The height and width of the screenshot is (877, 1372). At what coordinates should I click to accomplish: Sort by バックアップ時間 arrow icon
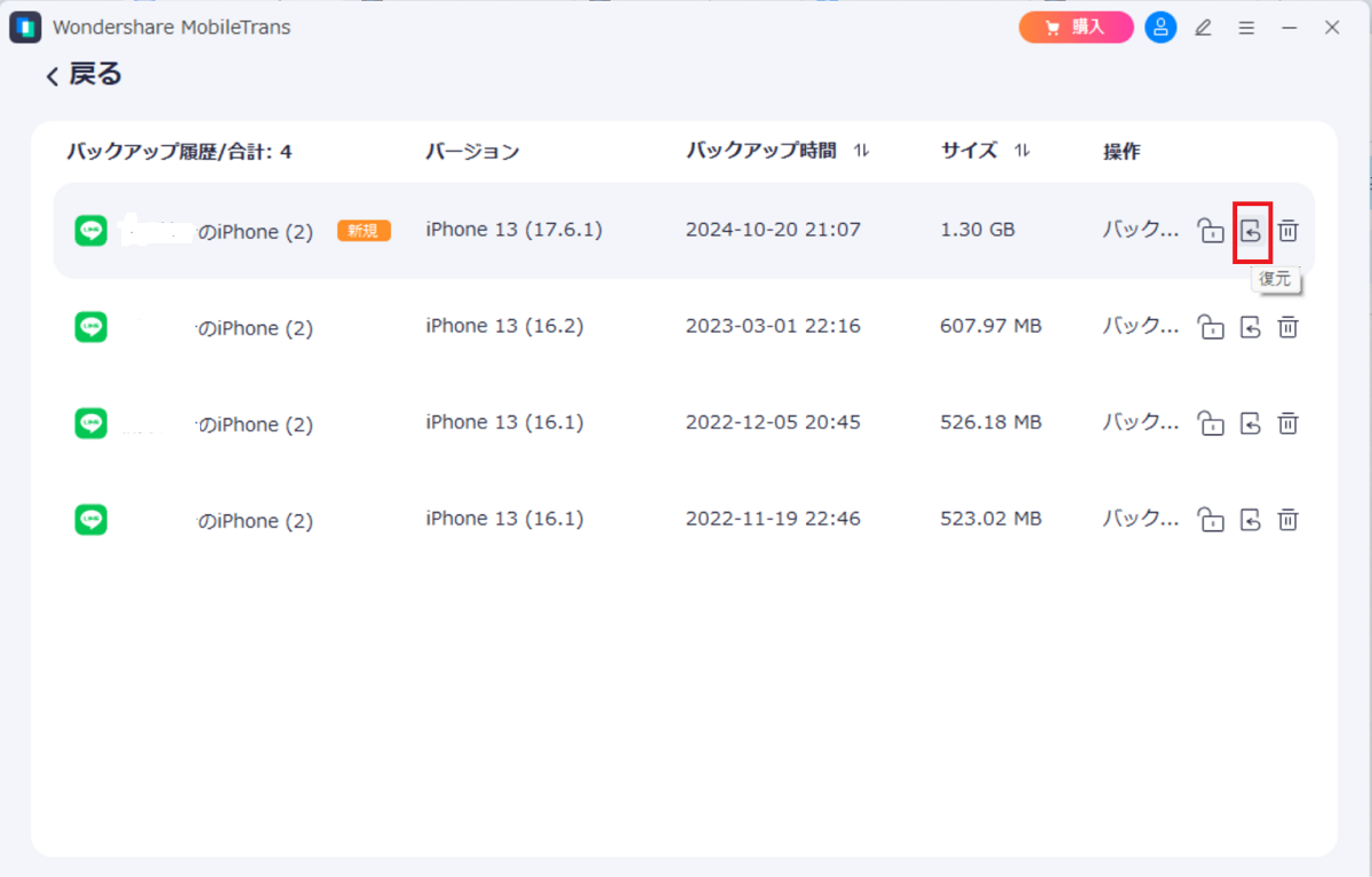[x=861, y=150]
